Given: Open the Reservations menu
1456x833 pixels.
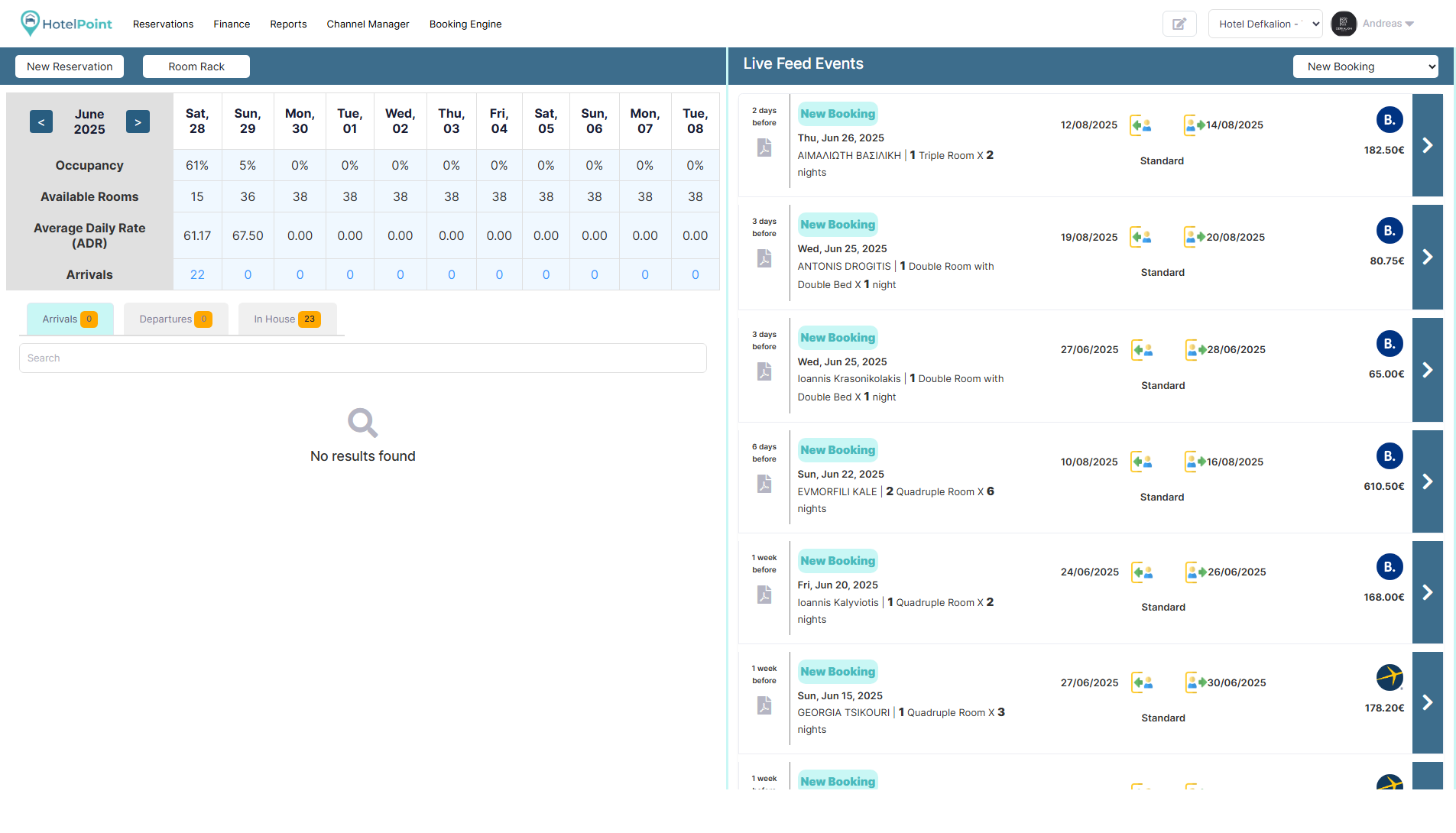Looking at the screenshot, I should [163, 24].
